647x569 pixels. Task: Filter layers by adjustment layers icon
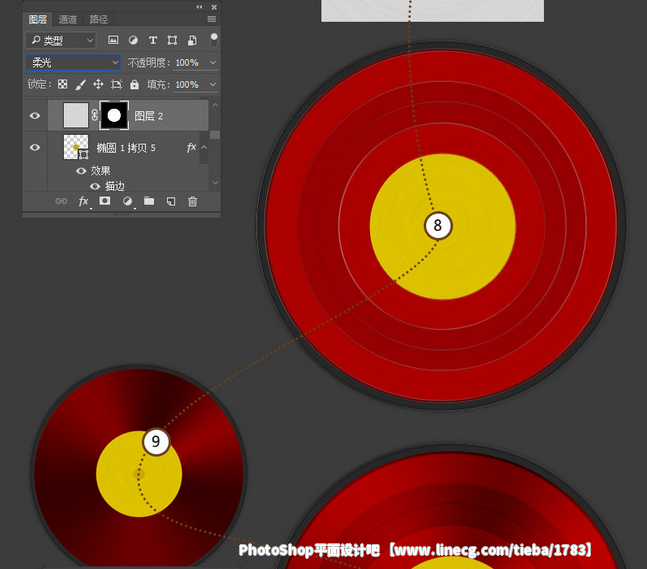(133, 40)
